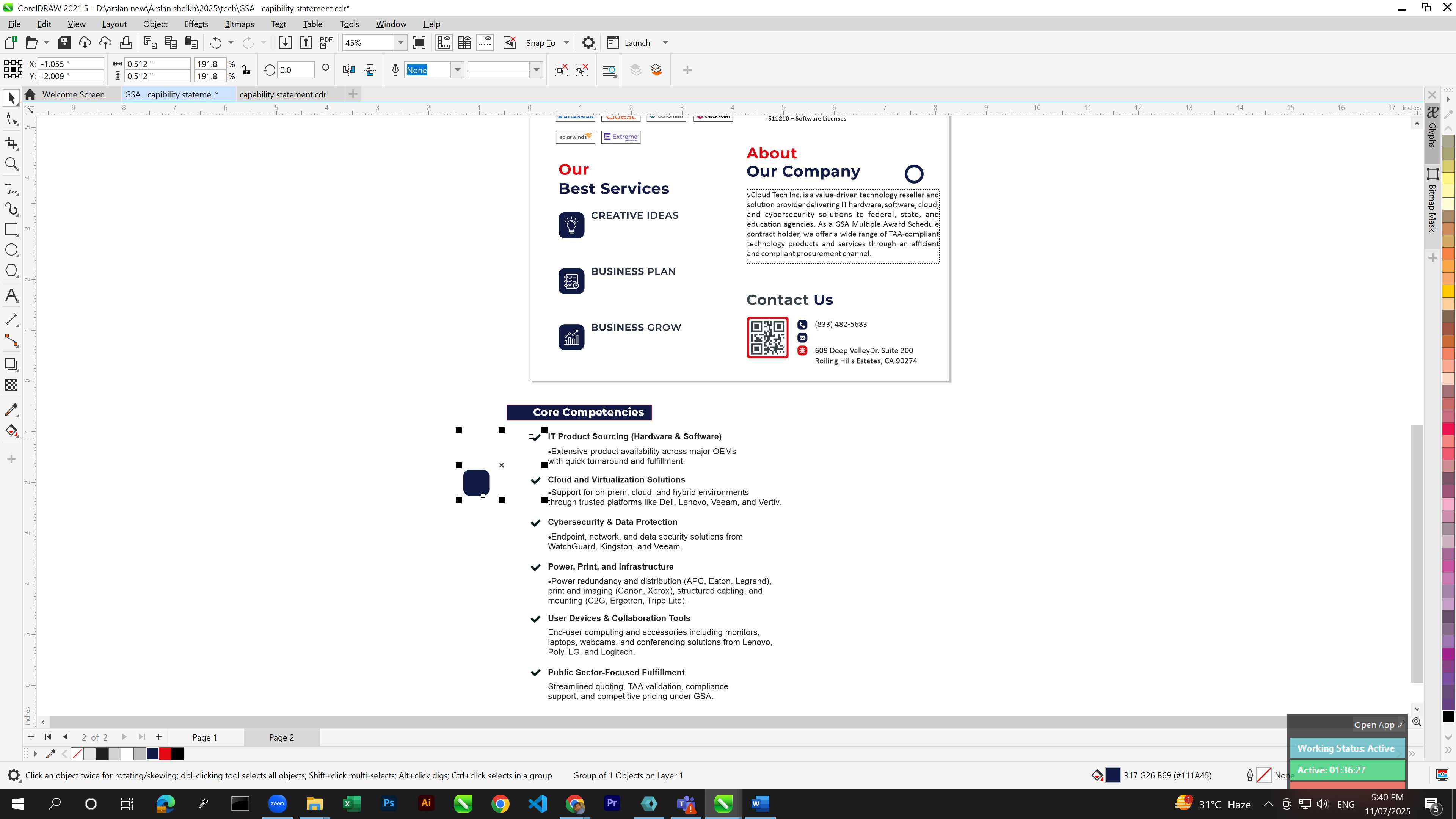Go to previous page arrow
Screen dimensions: 1456x819
coord(66,737)
